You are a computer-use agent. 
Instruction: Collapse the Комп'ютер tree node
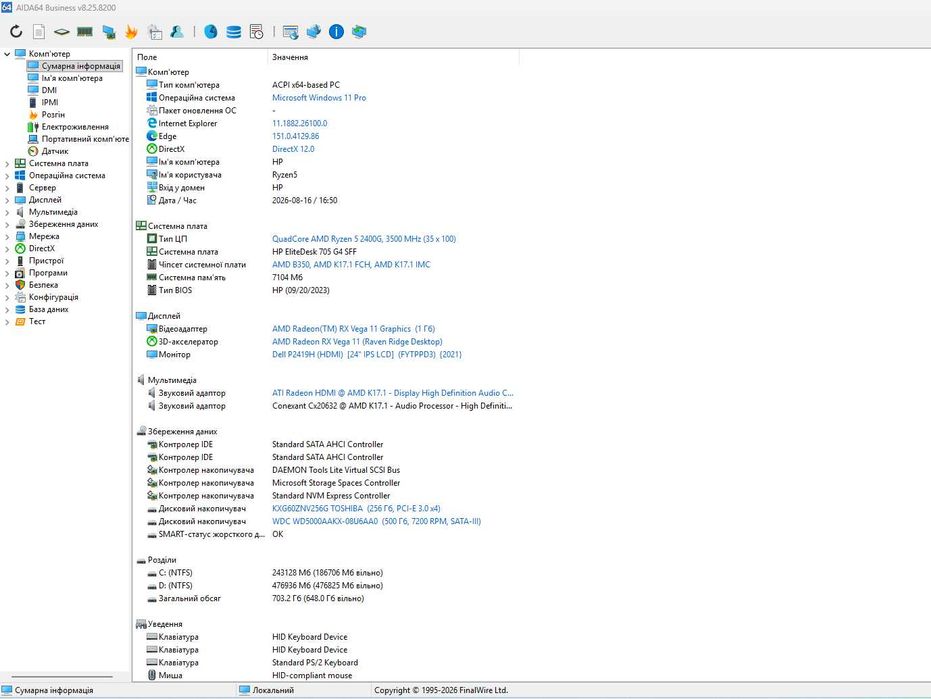click(7, 53)
